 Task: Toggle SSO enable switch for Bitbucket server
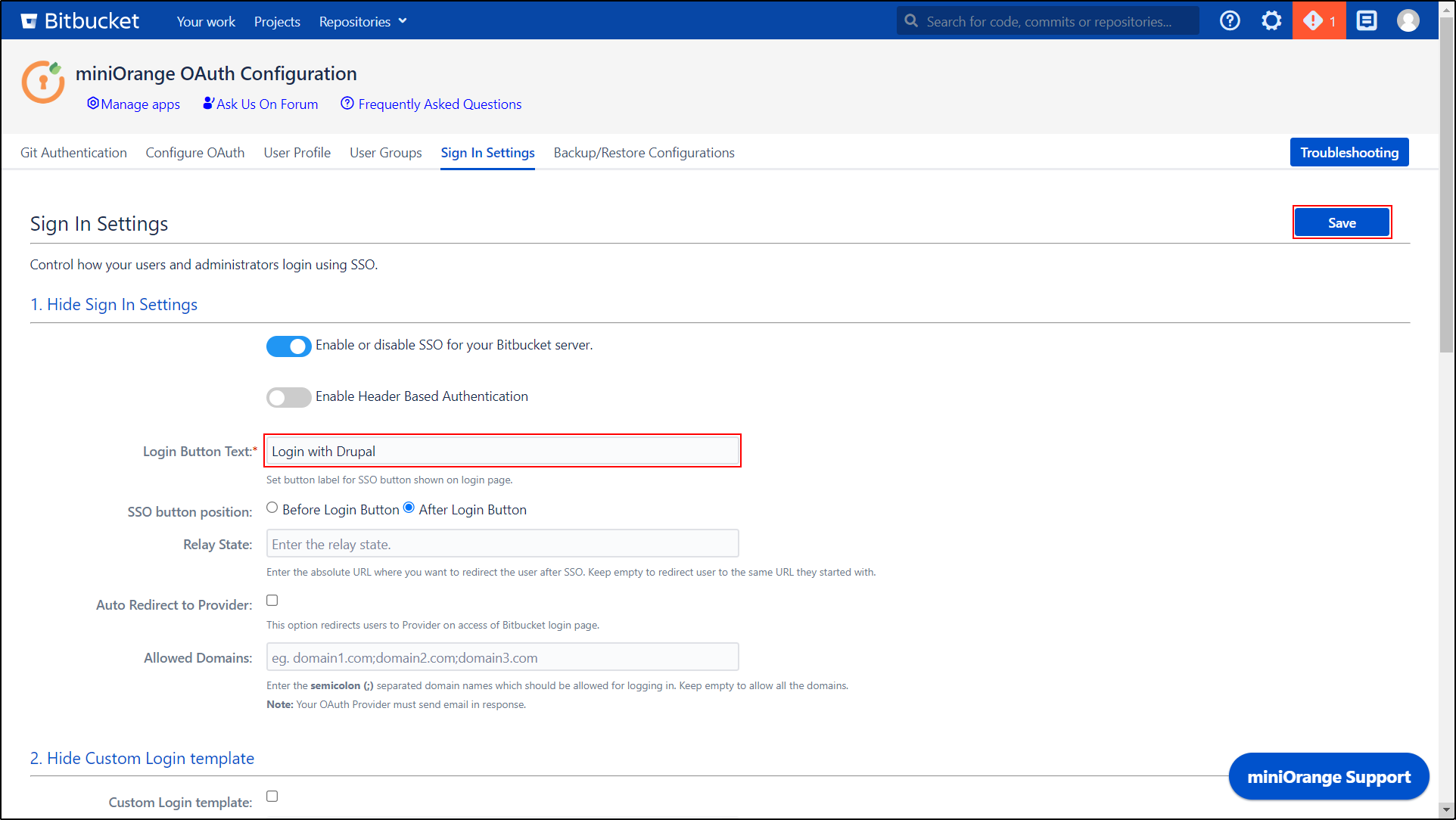click(288, 346)
